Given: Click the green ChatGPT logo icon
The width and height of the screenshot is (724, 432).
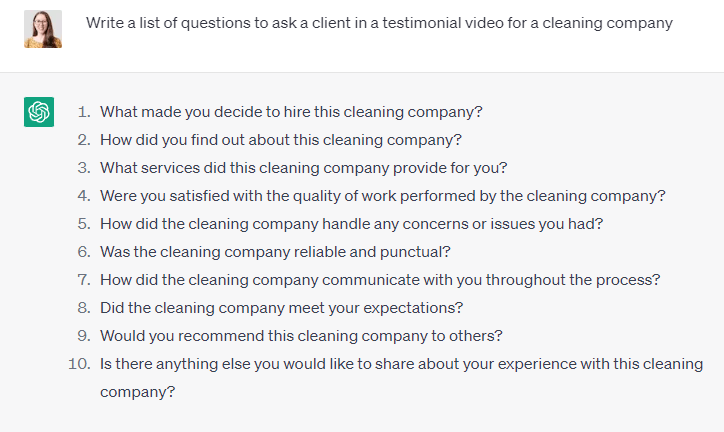Looking at the screenshot, I should click(39, 112).
